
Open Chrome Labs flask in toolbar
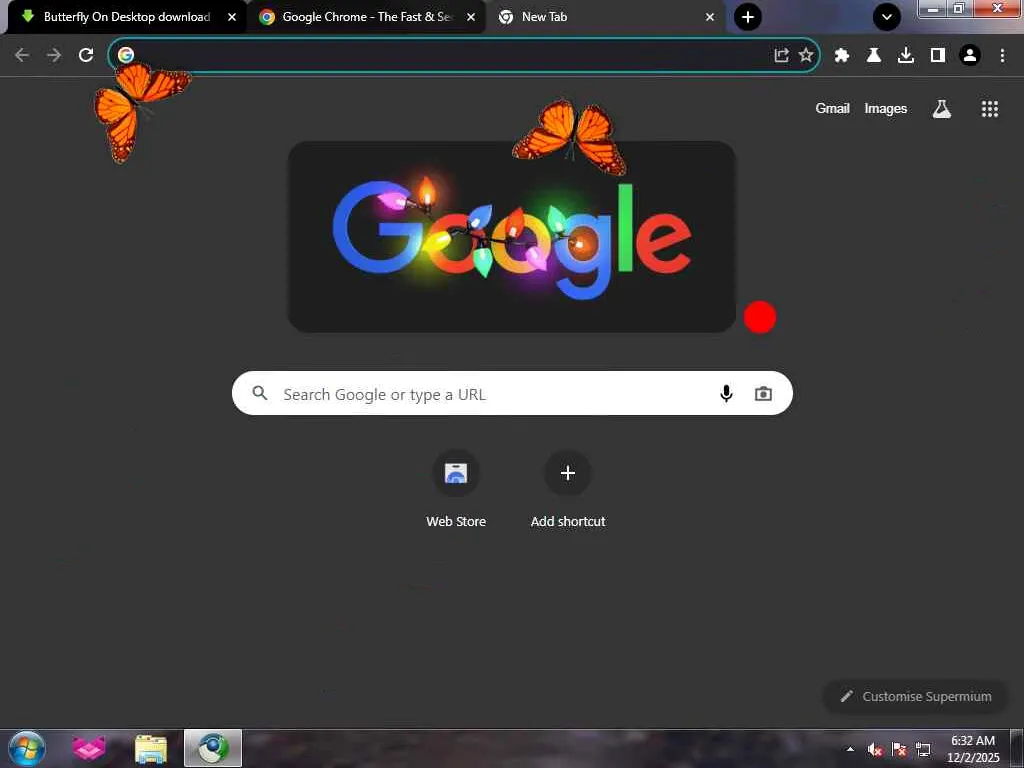click(874, 56)
